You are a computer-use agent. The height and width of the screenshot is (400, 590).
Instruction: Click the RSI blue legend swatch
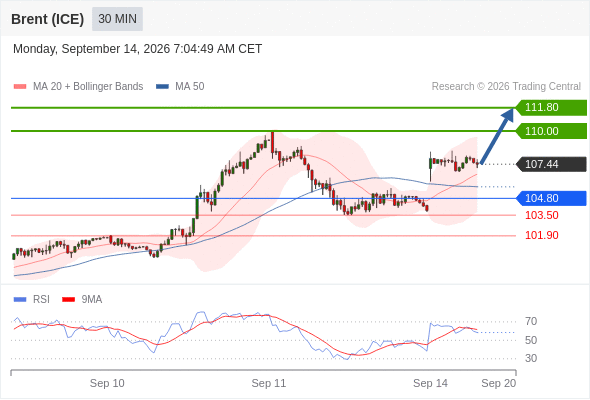[x=20, y=300]
